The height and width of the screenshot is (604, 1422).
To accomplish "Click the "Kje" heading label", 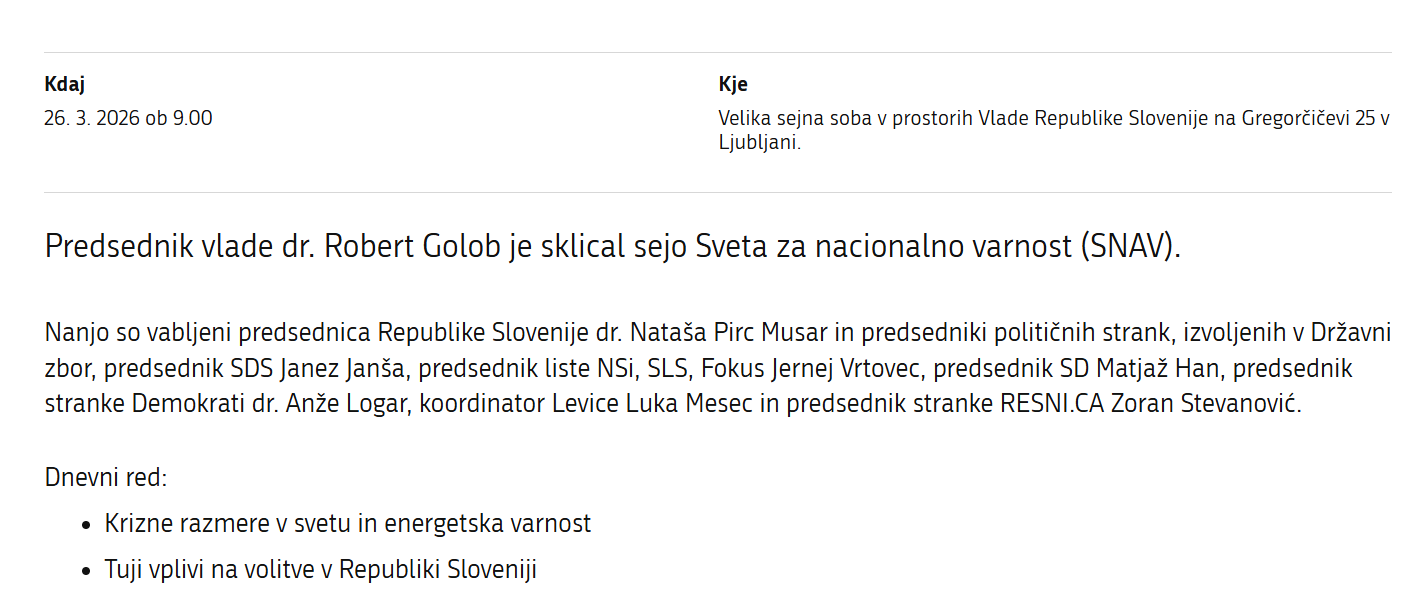I will (732, 84).
